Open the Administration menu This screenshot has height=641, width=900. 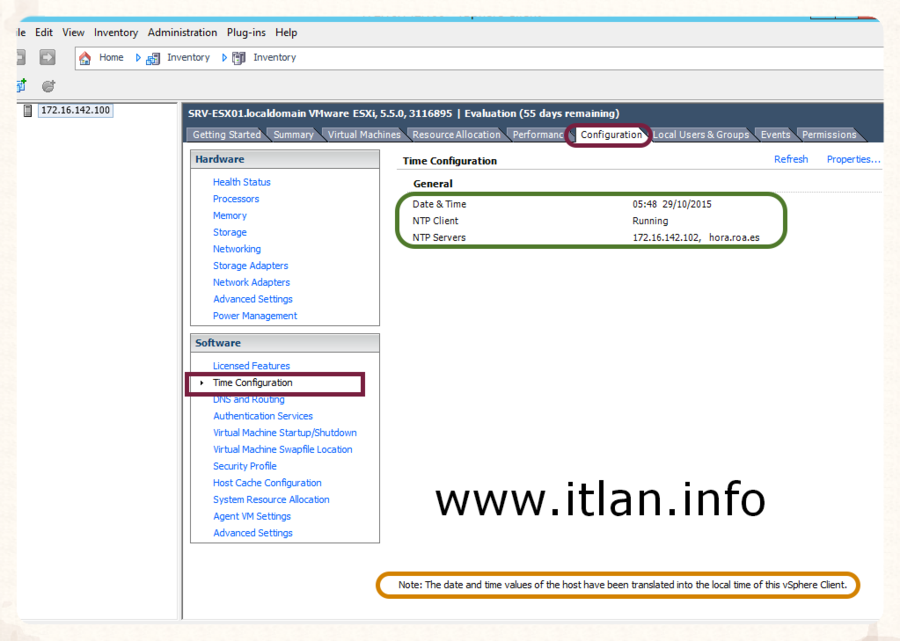point(182,33)
